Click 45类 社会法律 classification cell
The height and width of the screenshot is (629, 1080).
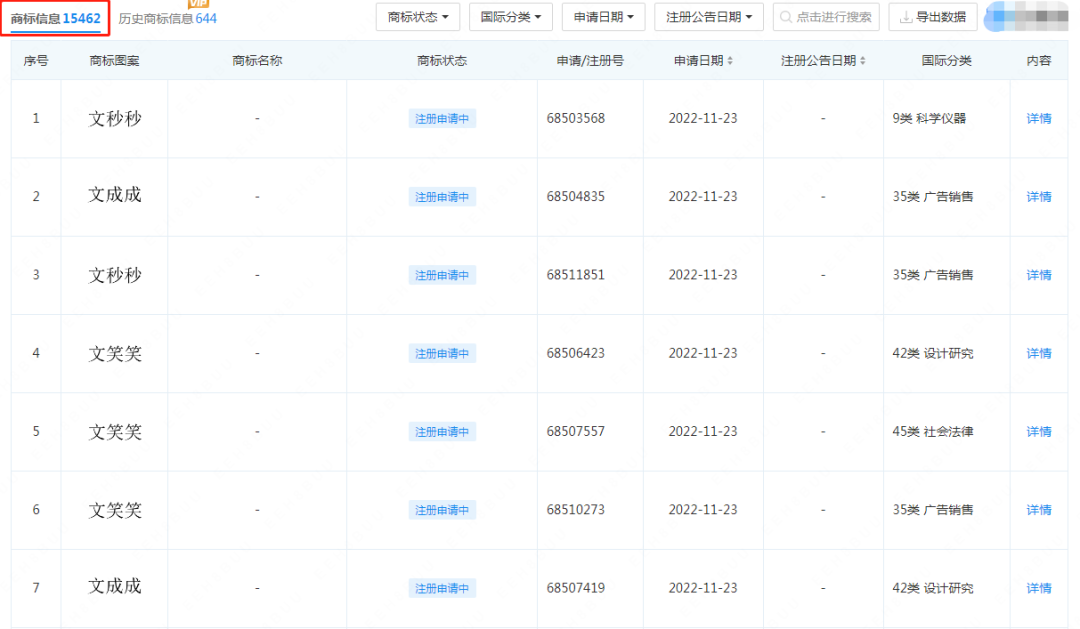tap(933, 431)
